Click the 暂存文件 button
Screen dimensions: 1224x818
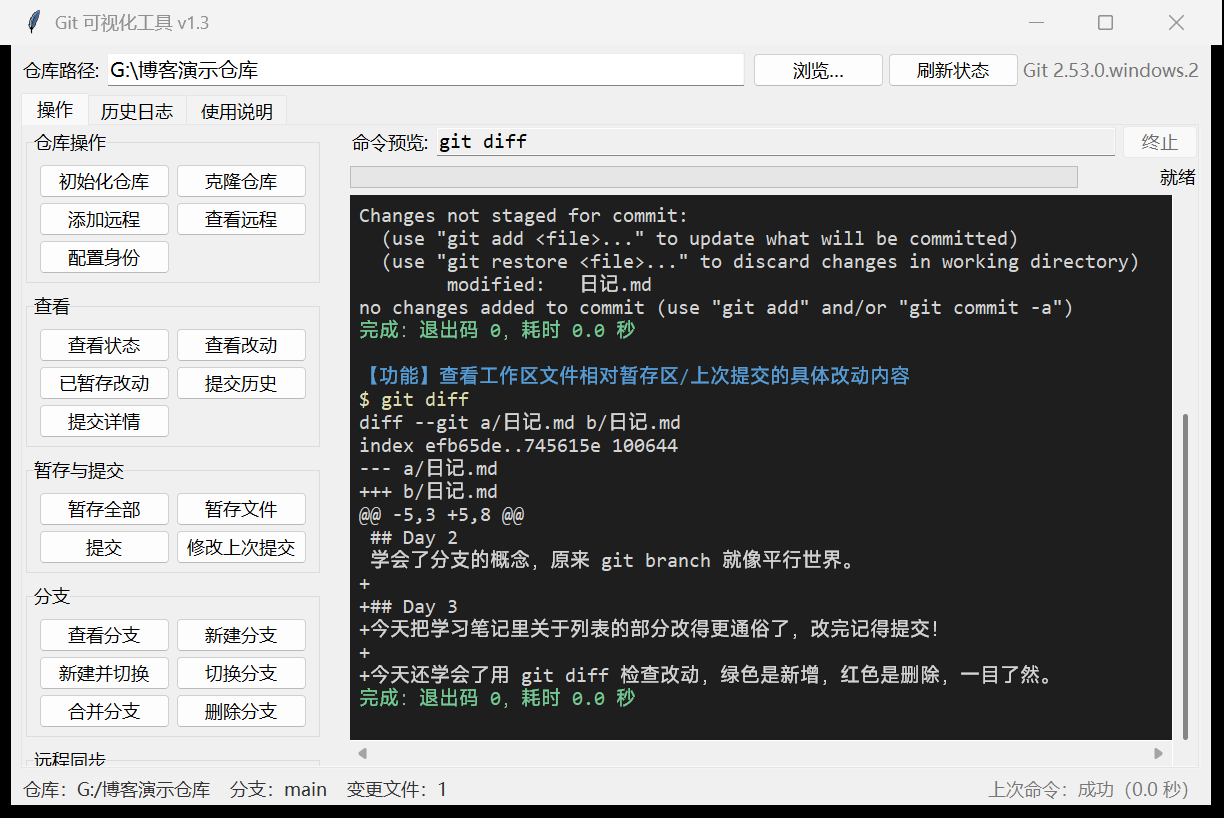241,510
